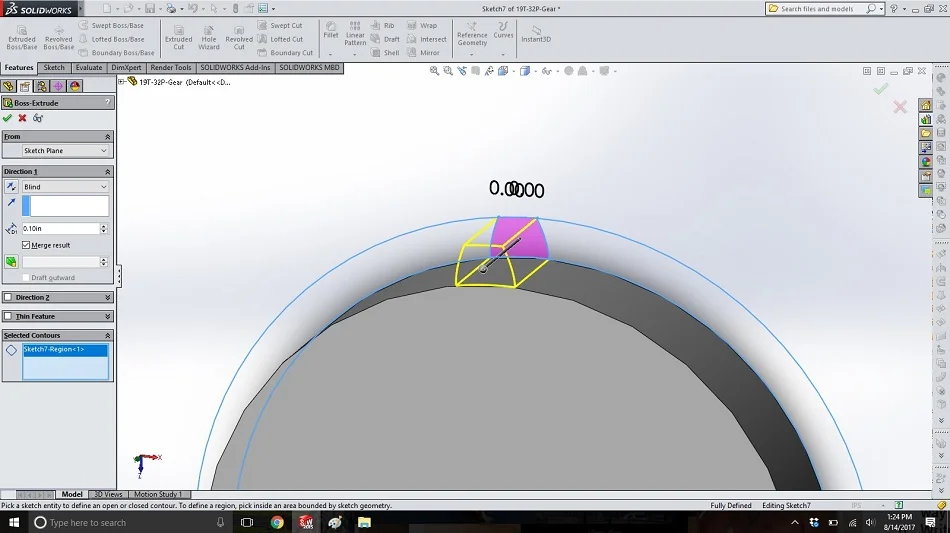950x533 pixels.
Task: Click the Search files and models box
Action: (817, 8)
